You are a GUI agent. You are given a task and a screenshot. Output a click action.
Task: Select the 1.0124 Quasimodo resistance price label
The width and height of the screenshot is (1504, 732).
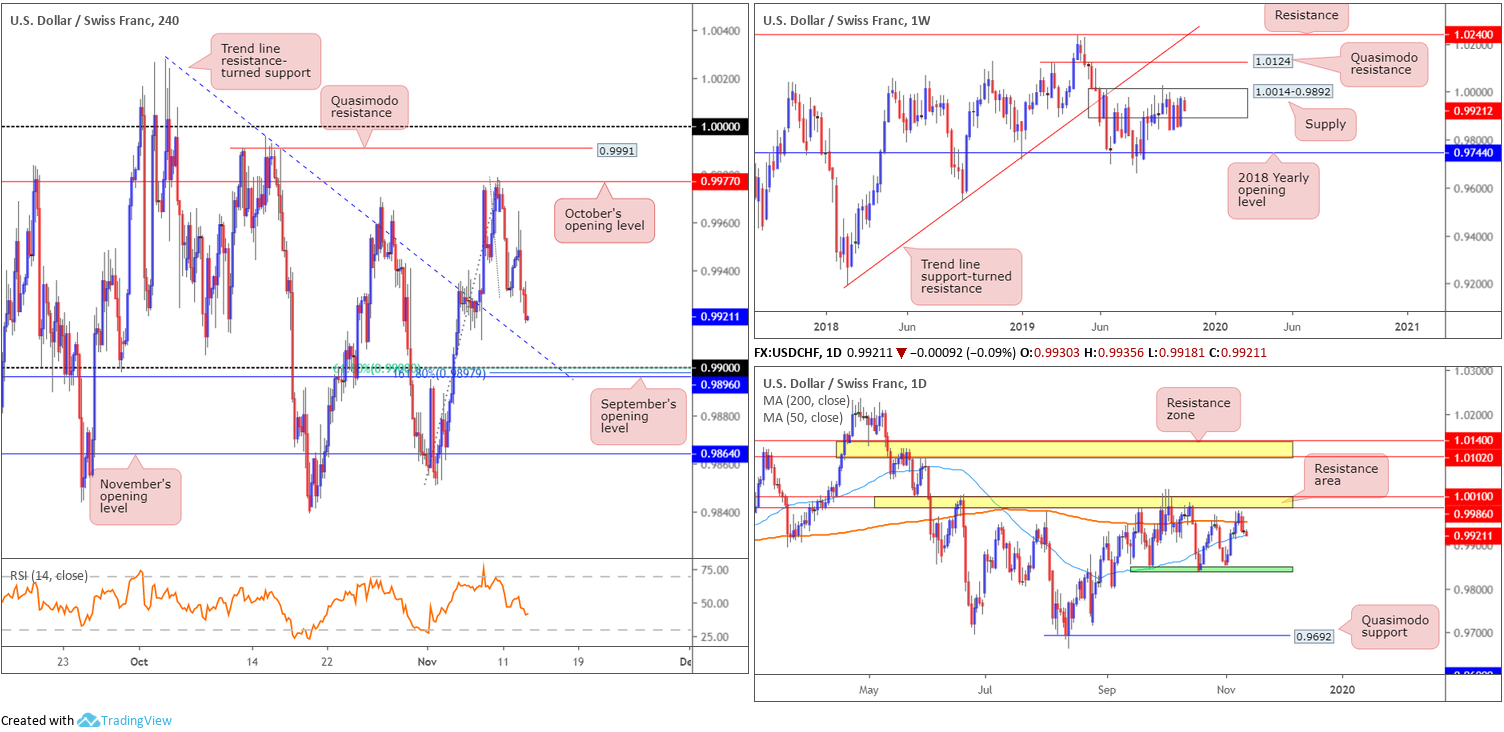click(1274, 61)
